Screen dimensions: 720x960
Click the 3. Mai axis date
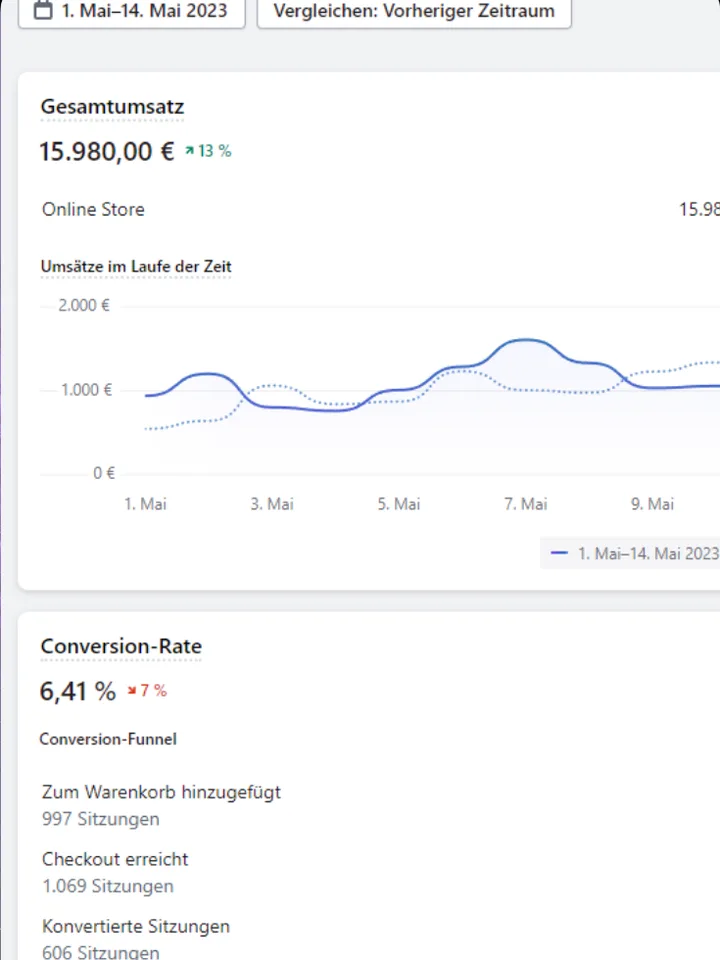[x=272, y=504]
